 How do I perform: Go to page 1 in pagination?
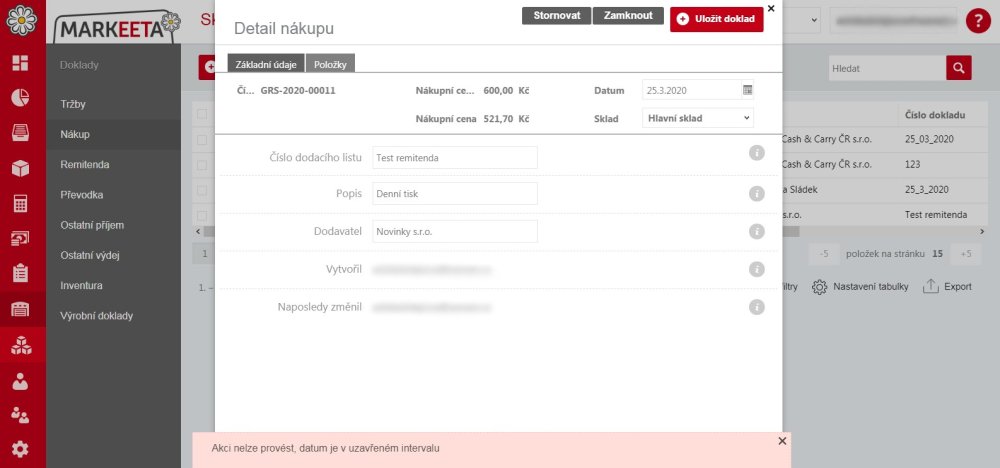click(204, 254)
